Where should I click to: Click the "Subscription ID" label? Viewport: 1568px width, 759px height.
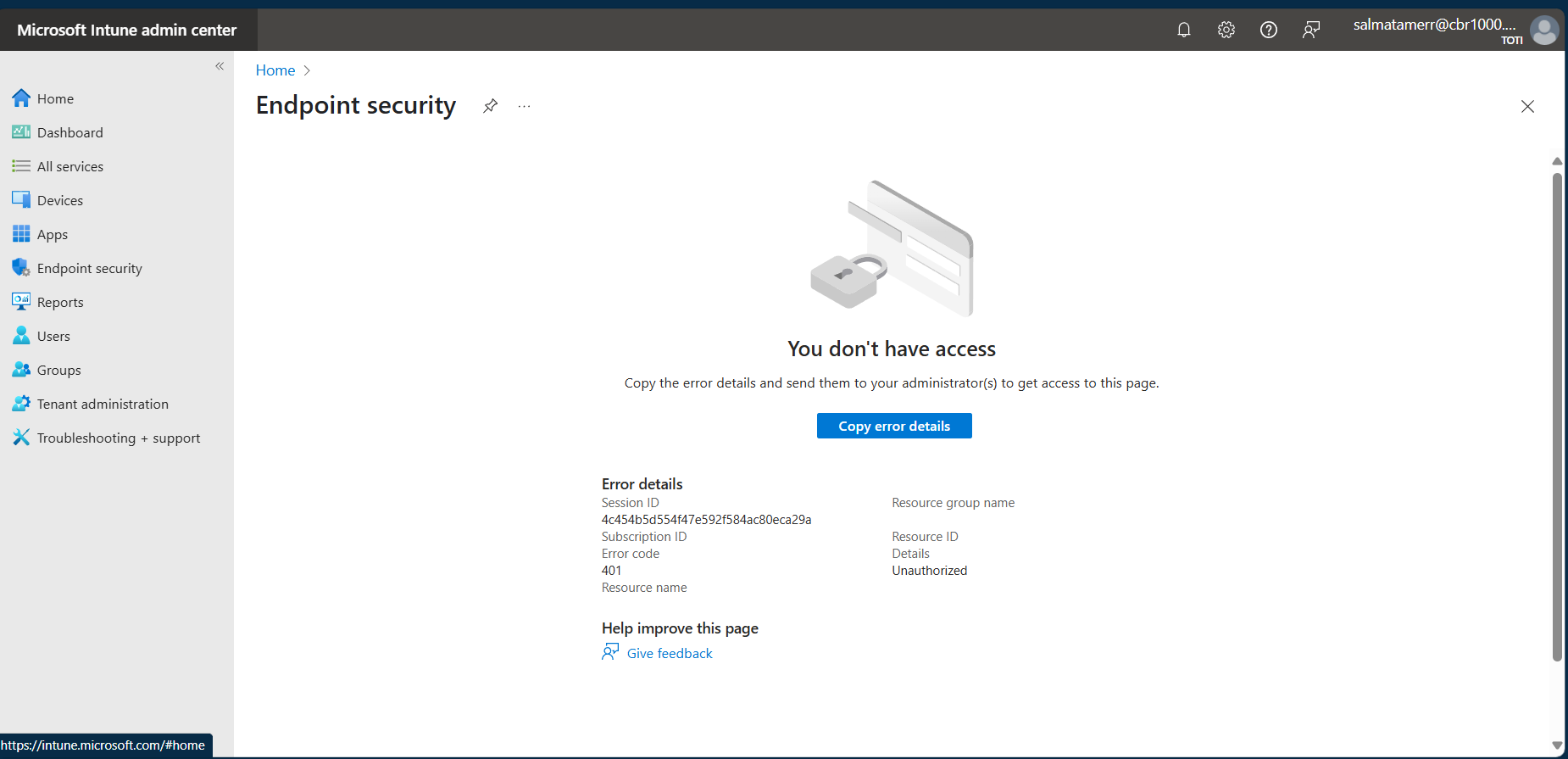[644, 537]
